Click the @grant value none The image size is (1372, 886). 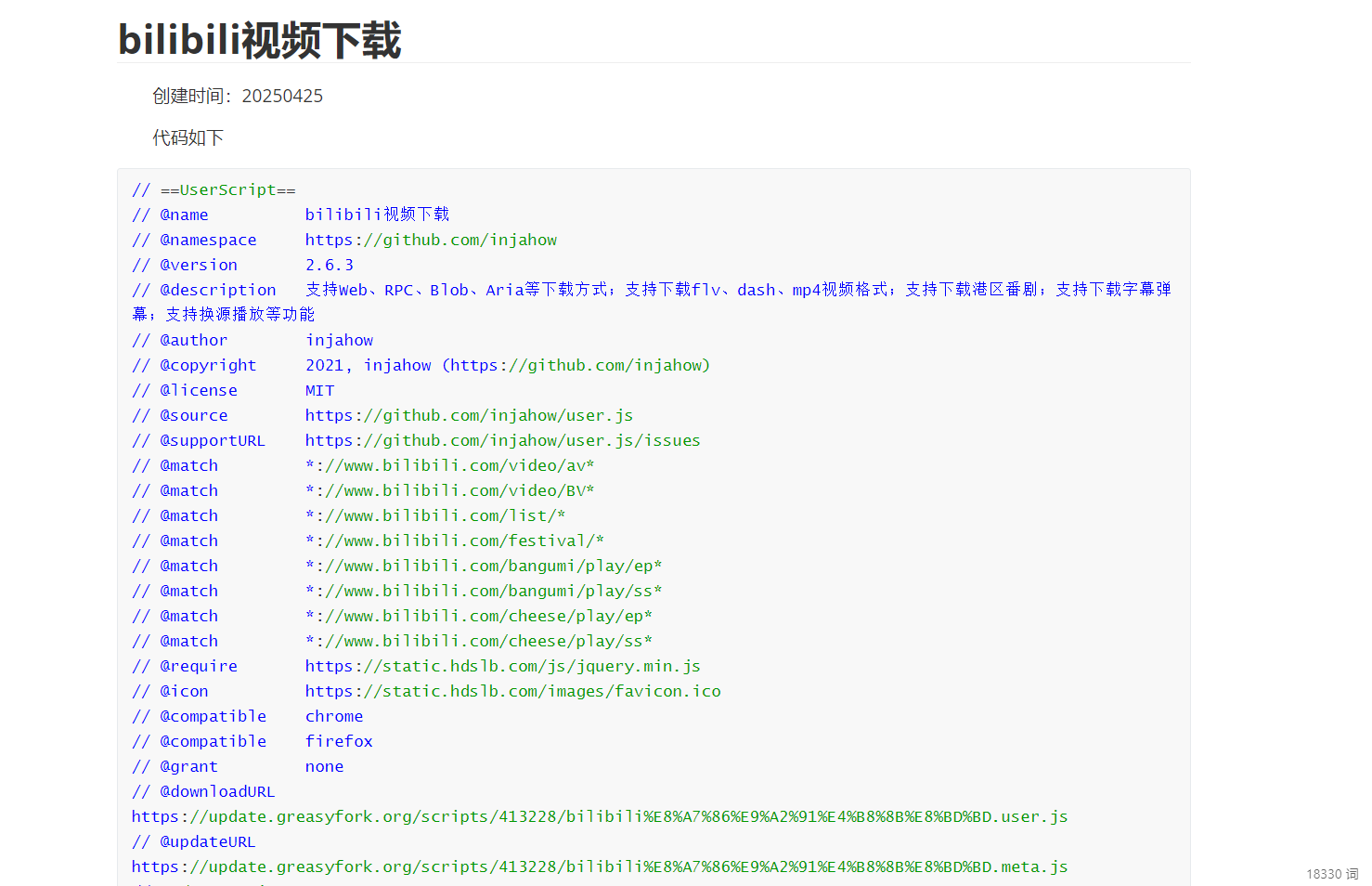click(324, 766)
